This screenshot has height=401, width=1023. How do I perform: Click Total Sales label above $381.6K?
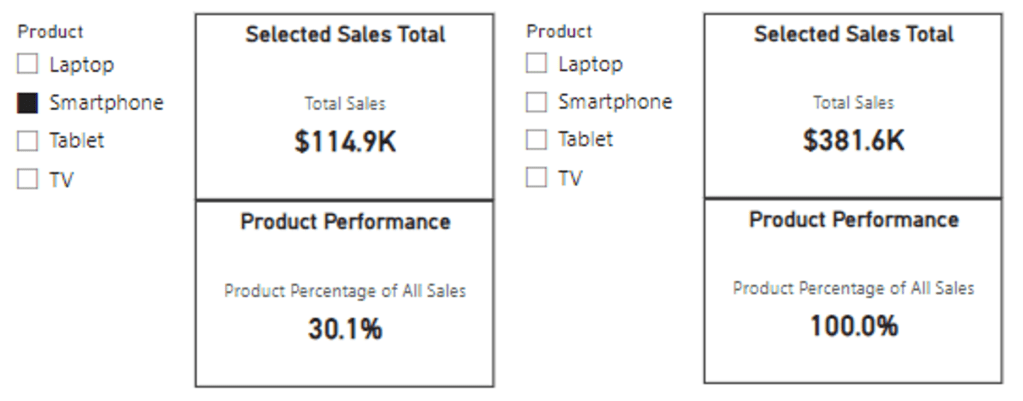pos(853,103)
